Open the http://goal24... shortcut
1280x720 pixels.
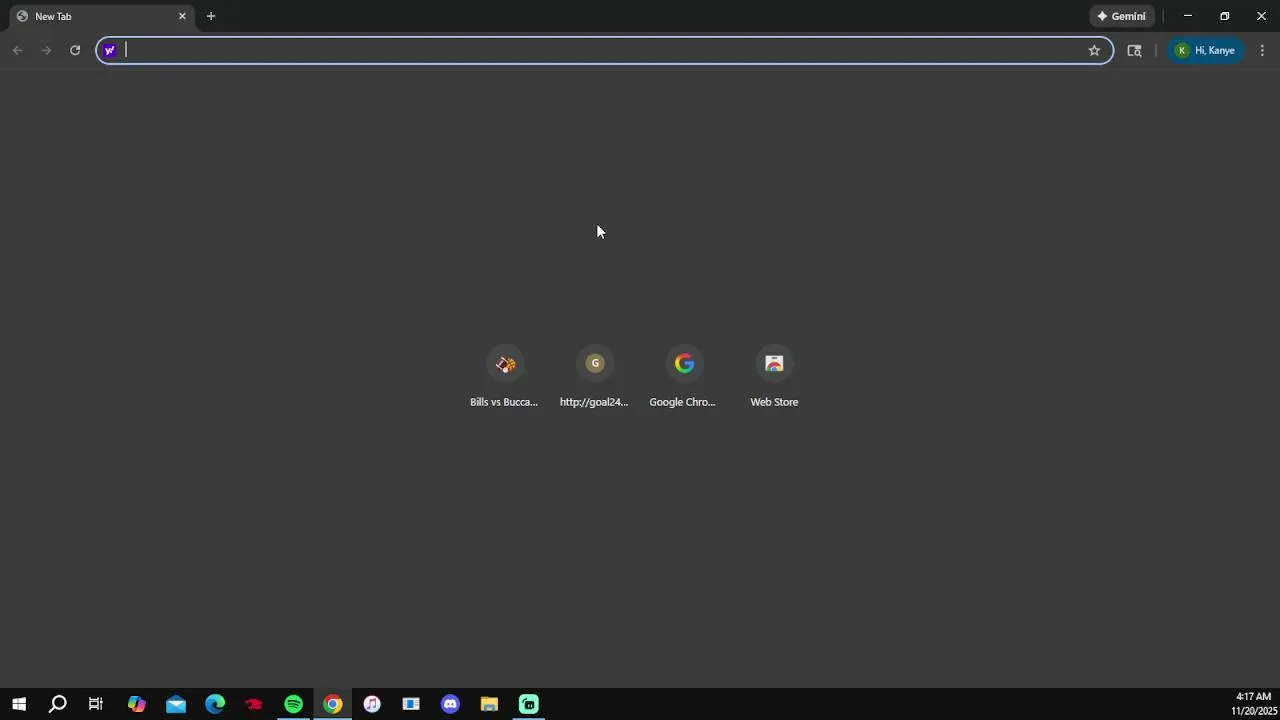pyautogui.click(x=594, y=378)
